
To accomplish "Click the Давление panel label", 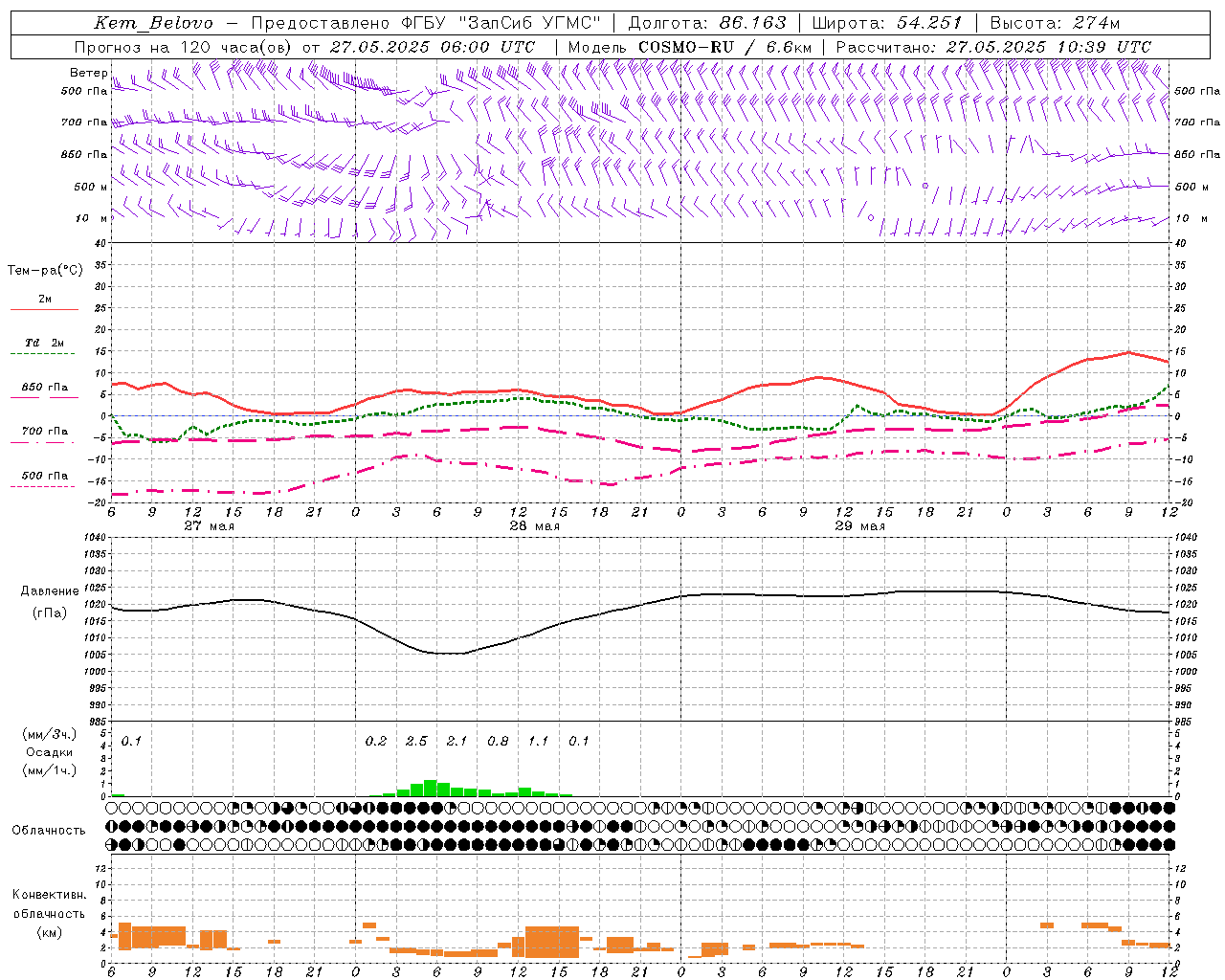I will pos(50,591).
